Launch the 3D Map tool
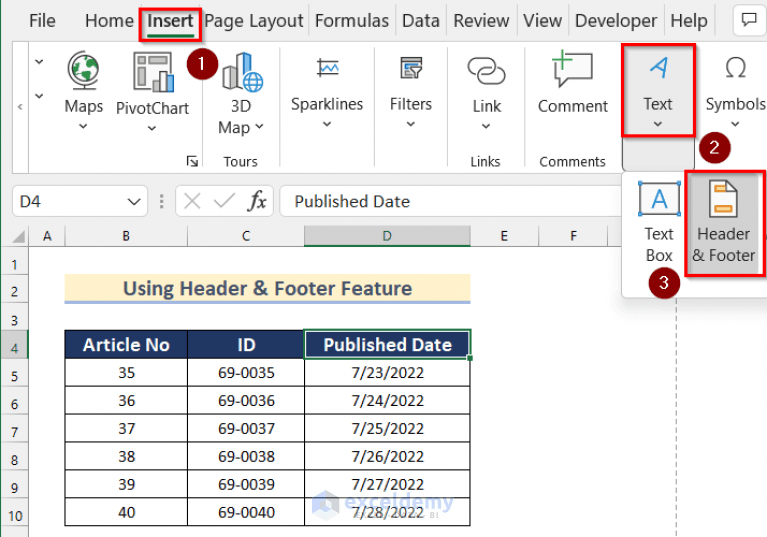The height and width of the screenshot is (537, 767). [242, 72]
